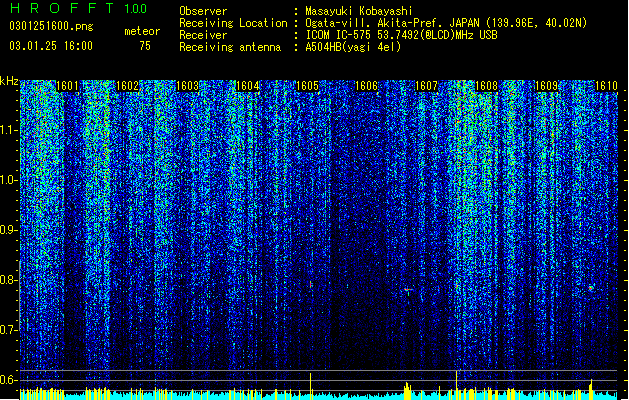Click the 1610 time marker
The width and height of the screenshot is (629, 400).
606,86
